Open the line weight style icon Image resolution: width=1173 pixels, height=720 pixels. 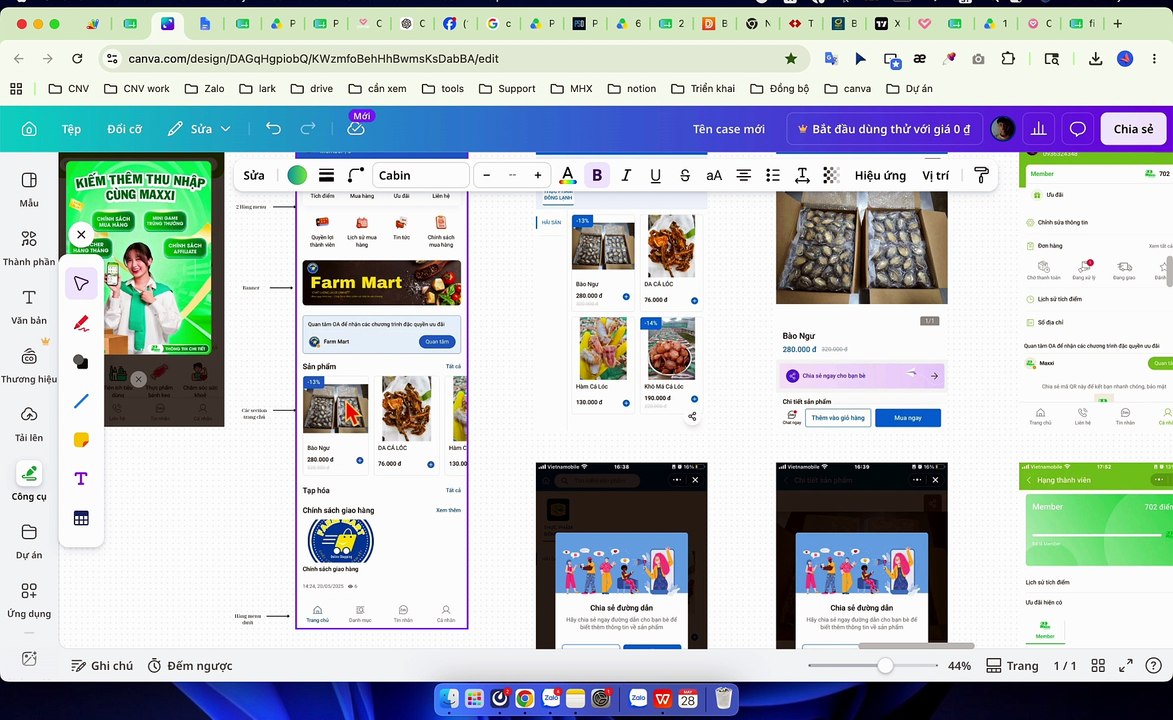pyautogui.click(x=326, y=175)
